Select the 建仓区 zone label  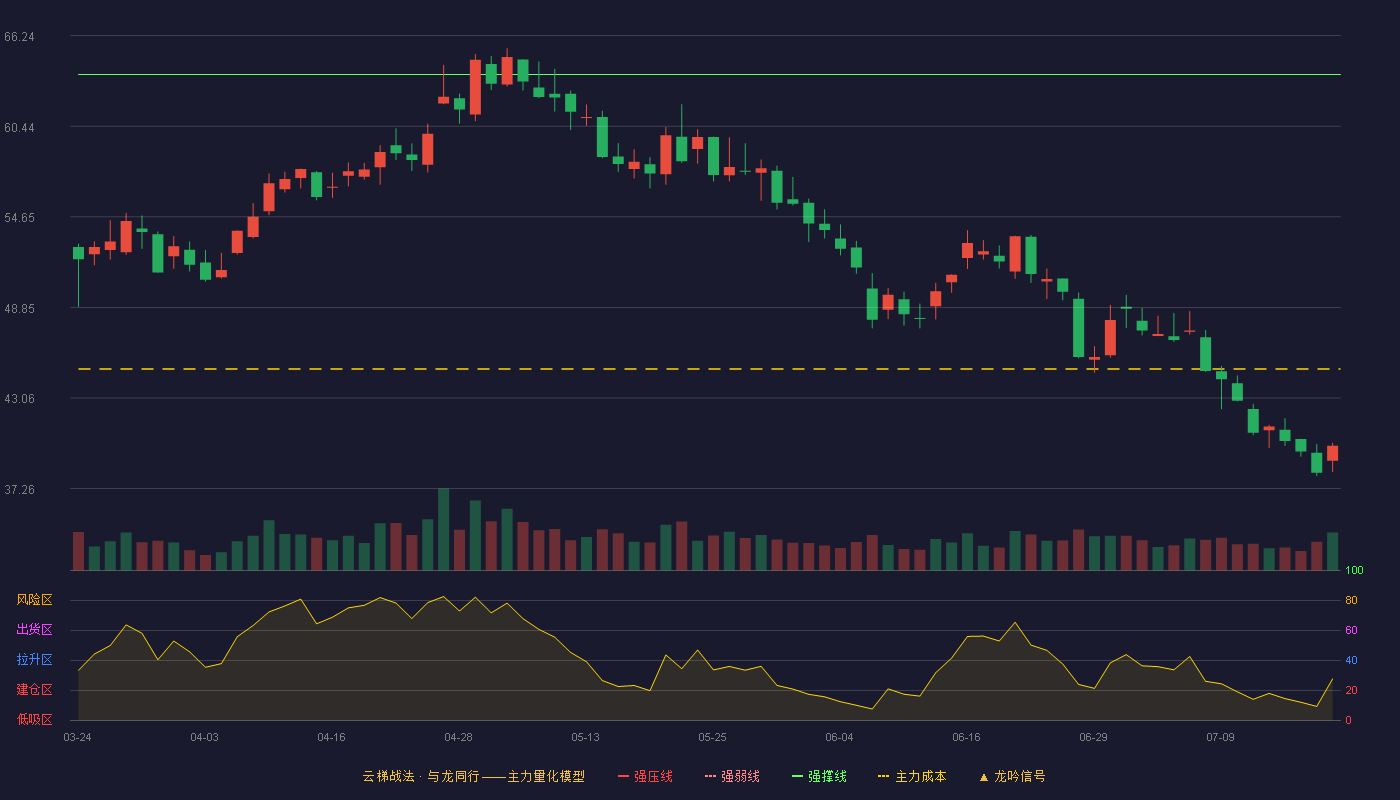coord(34,690)
